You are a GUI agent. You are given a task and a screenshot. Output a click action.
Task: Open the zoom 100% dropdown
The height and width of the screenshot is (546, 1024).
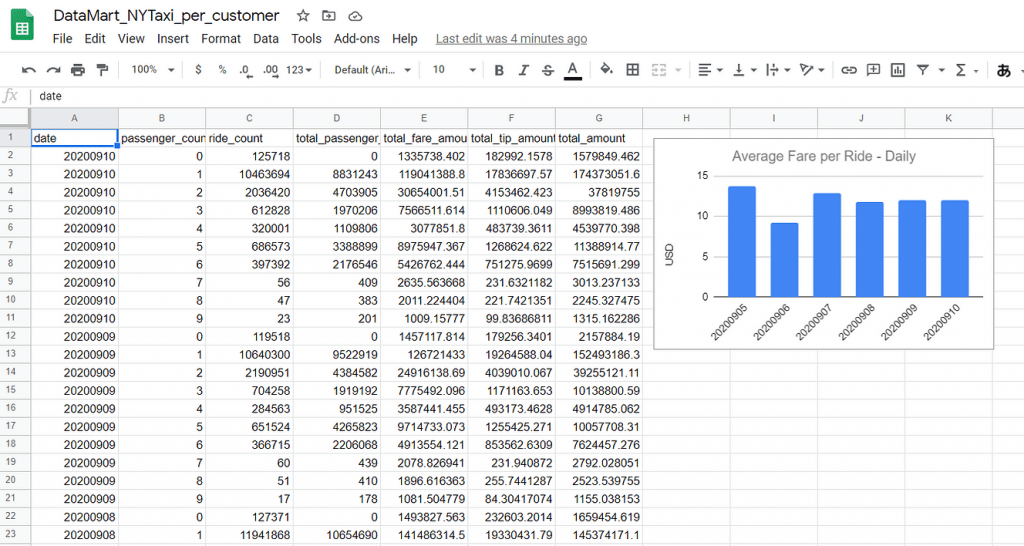pos(152,70)
